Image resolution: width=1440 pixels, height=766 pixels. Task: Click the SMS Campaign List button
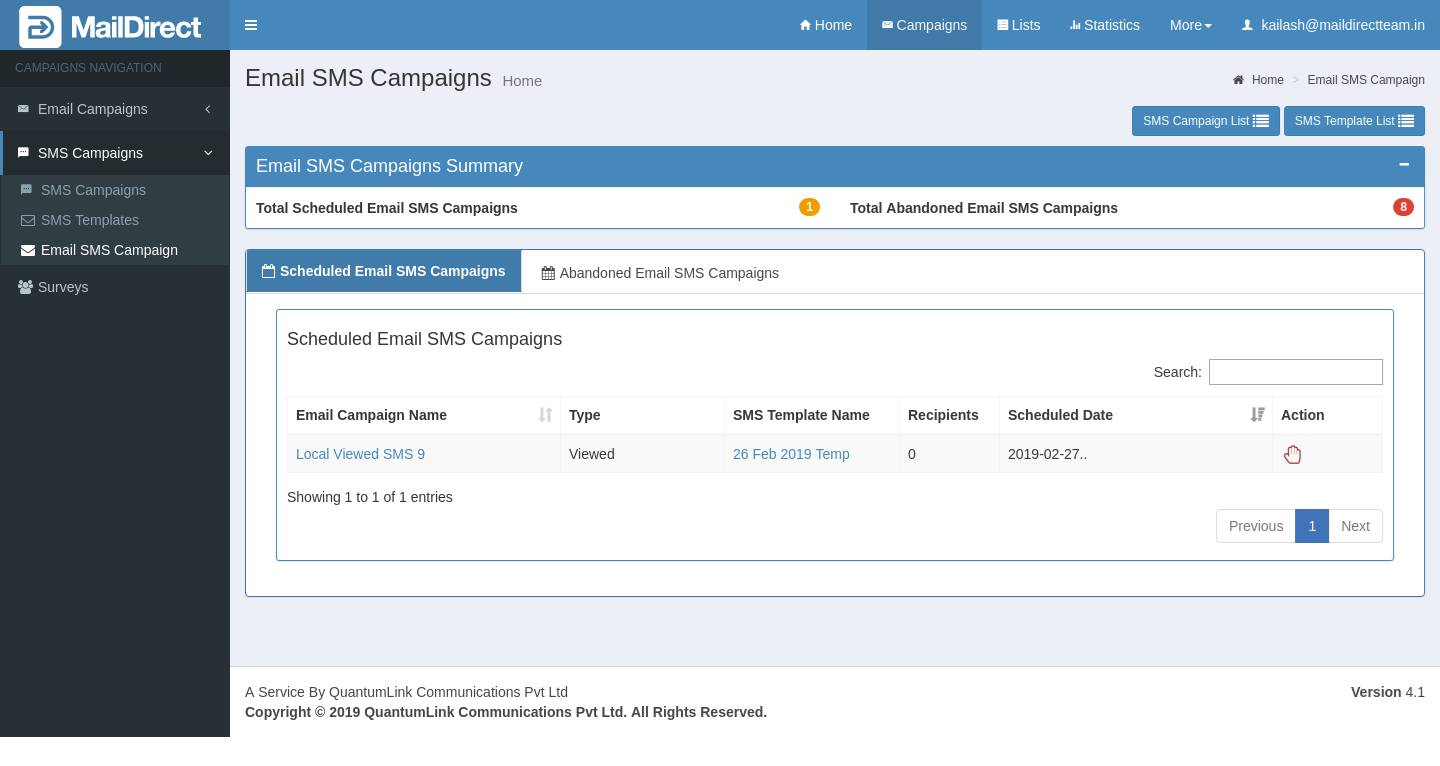[x=1205, y=121]
